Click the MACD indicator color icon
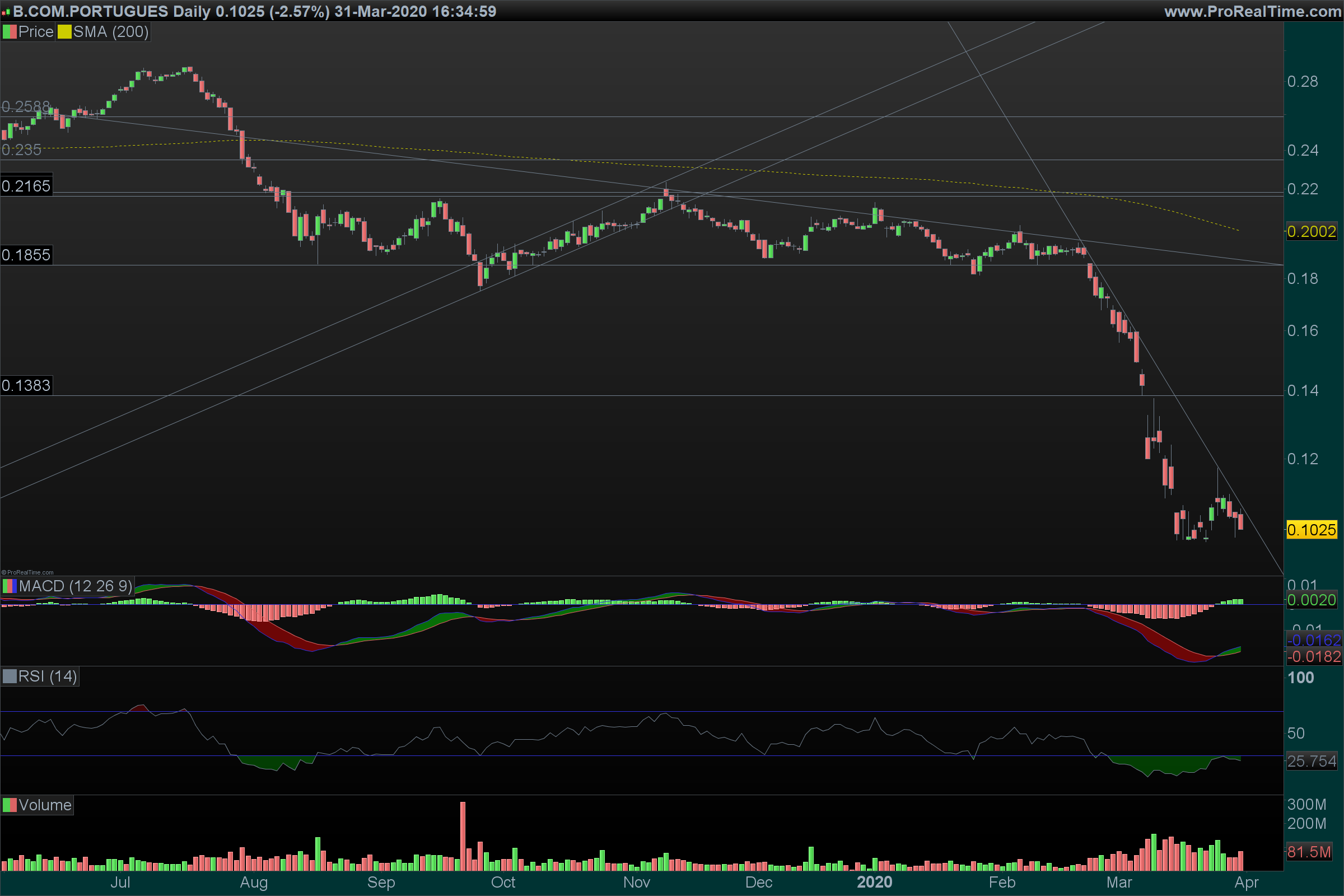The width and height of the screenshot is (1344, 896). click(x=10, y=586)
